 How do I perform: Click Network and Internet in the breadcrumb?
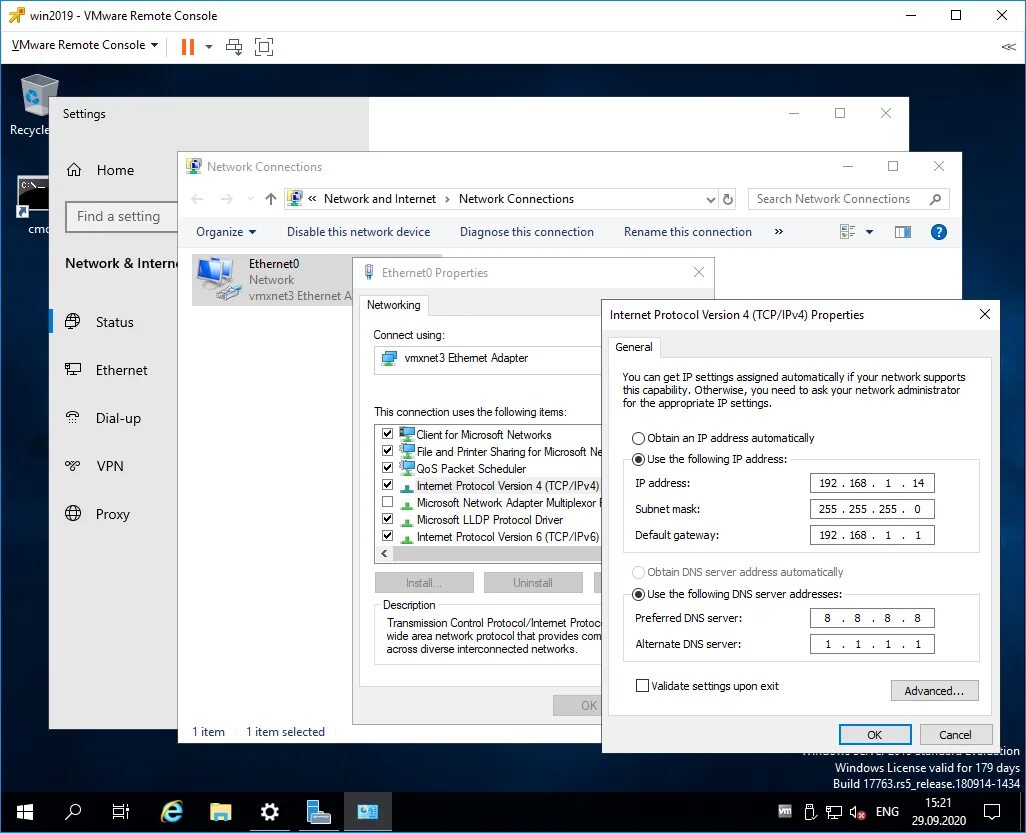(380, 199)
